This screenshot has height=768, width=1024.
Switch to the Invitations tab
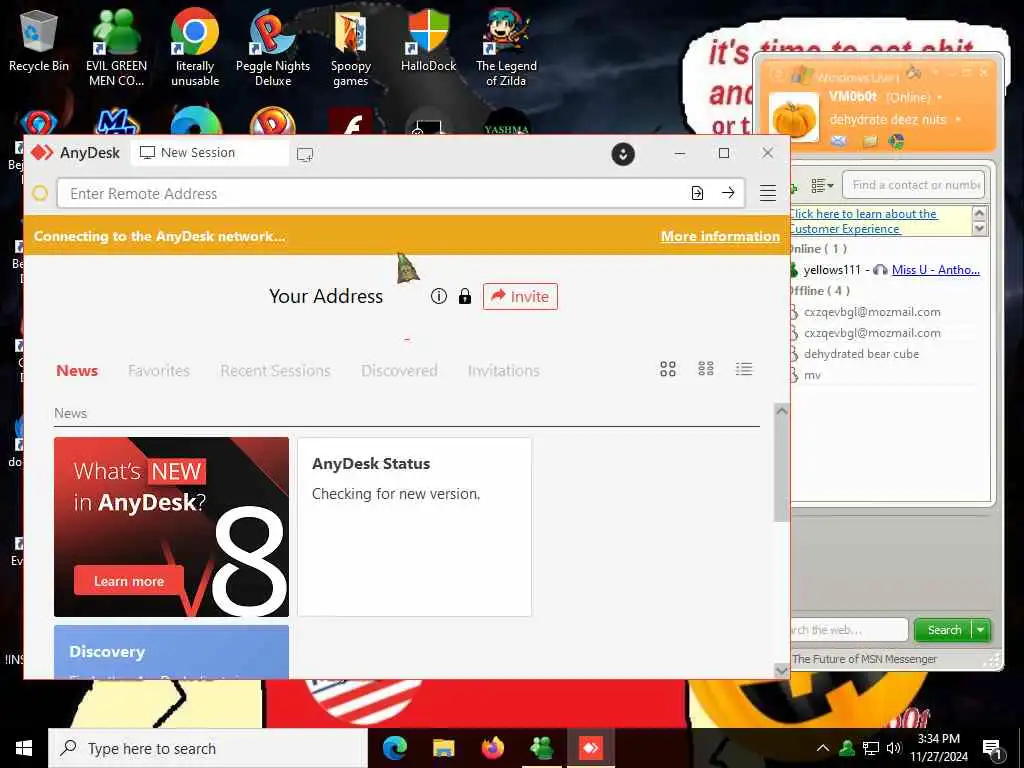pyautogui.click(x=504, y=370)
